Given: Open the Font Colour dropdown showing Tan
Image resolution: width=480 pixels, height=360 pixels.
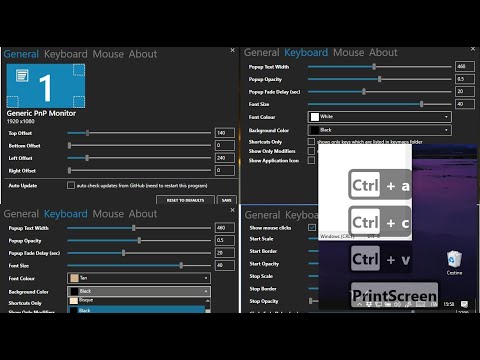Looking at the screenshot, I should coord(139,278).
